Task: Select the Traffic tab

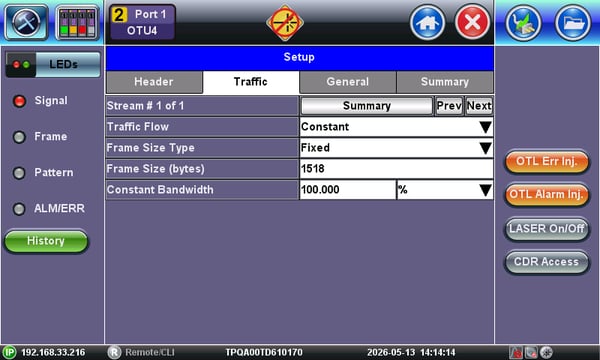Action: click(x=251, y=82)
